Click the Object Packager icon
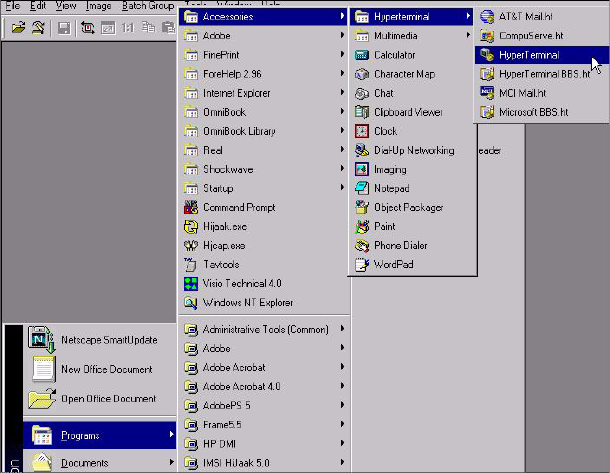Screen dimensions: 610x473 tap(362, 207)
